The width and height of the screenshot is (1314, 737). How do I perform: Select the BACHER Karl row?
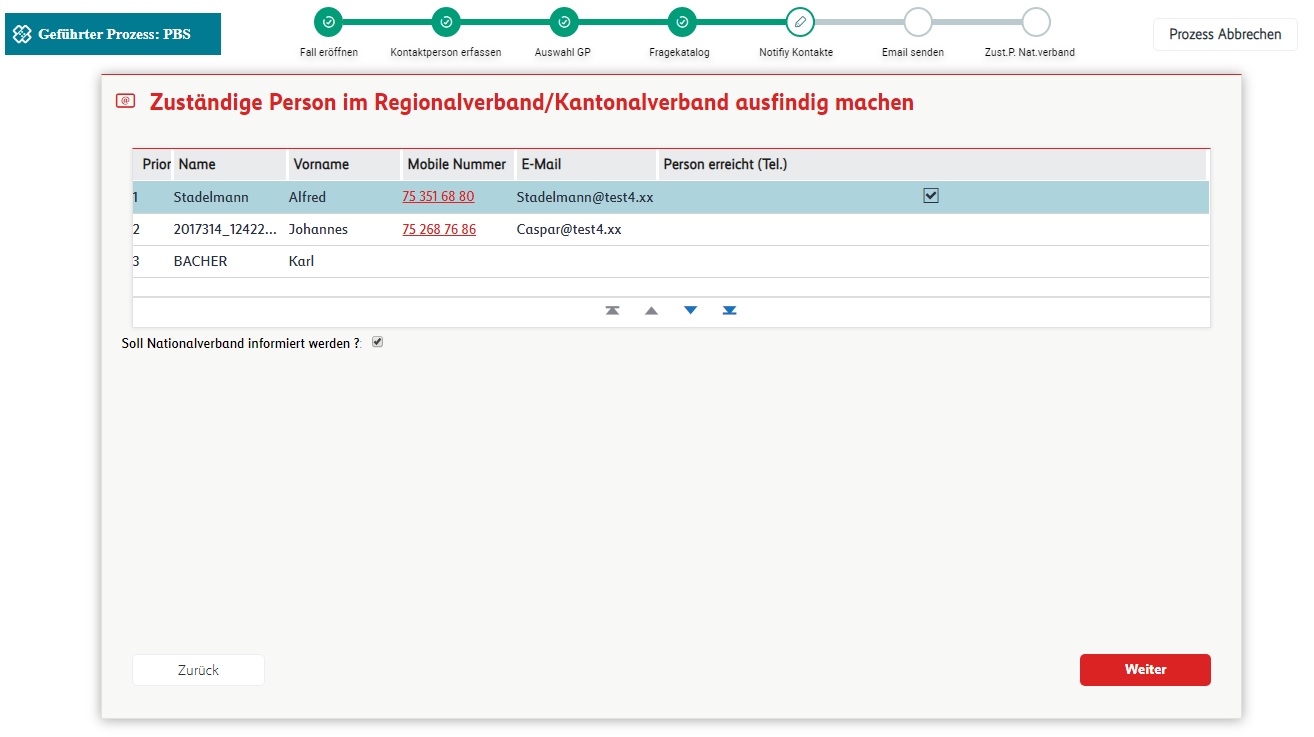click(x=200, y=261)
